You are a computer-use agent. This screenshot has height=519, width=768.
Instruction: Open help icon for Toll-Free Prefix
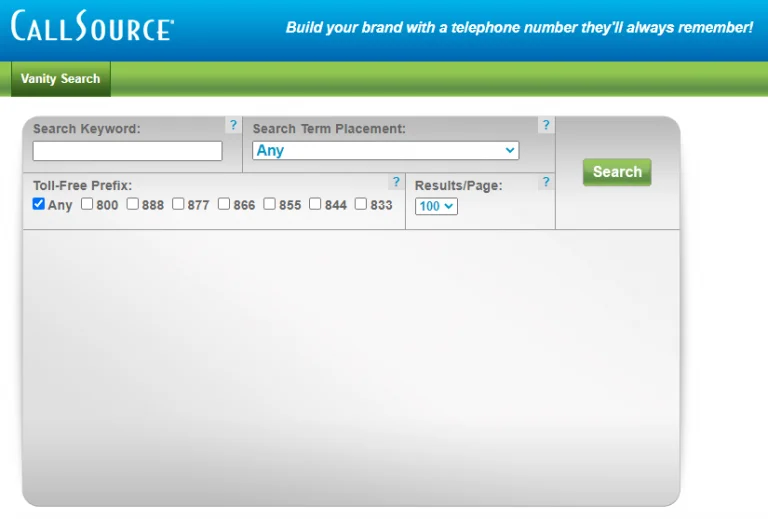395,183
